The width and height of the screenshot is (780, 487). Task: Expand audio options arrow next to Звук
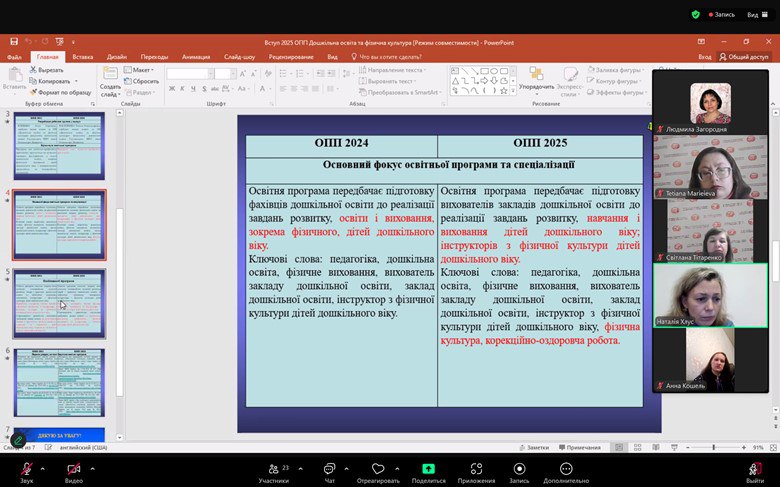tap(45, 468)
